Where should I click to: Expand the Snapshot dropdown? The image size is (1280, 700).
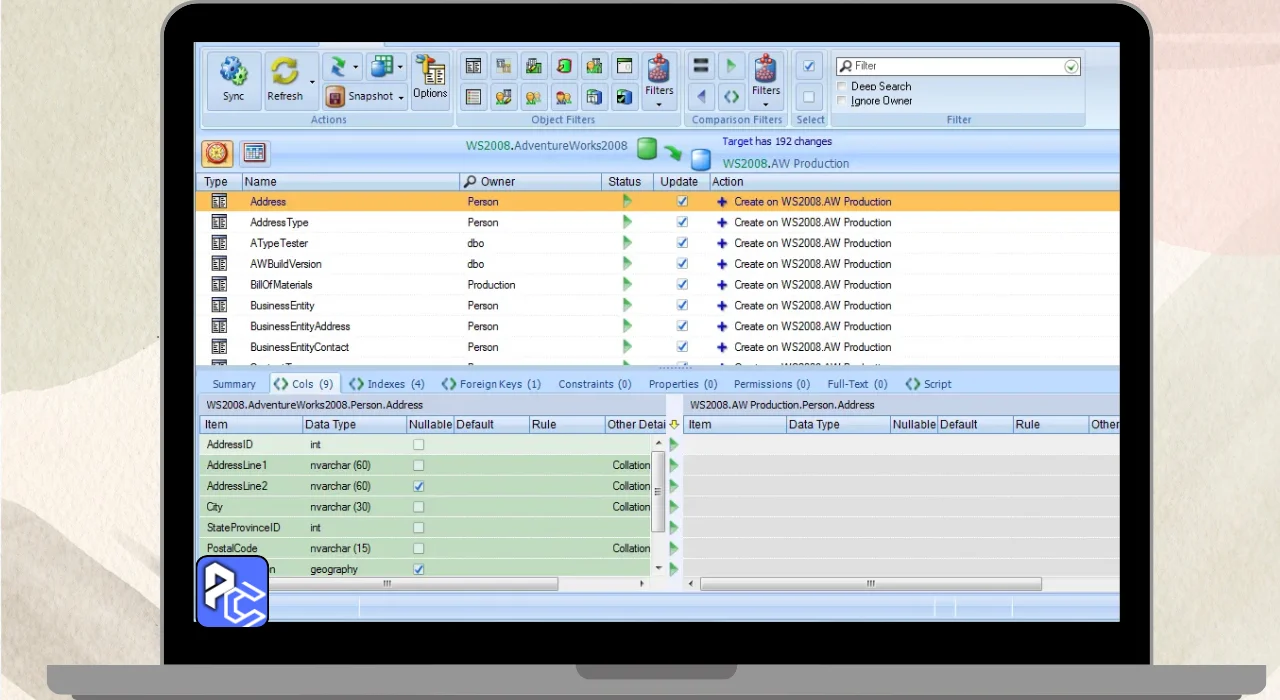pos(401,97)
